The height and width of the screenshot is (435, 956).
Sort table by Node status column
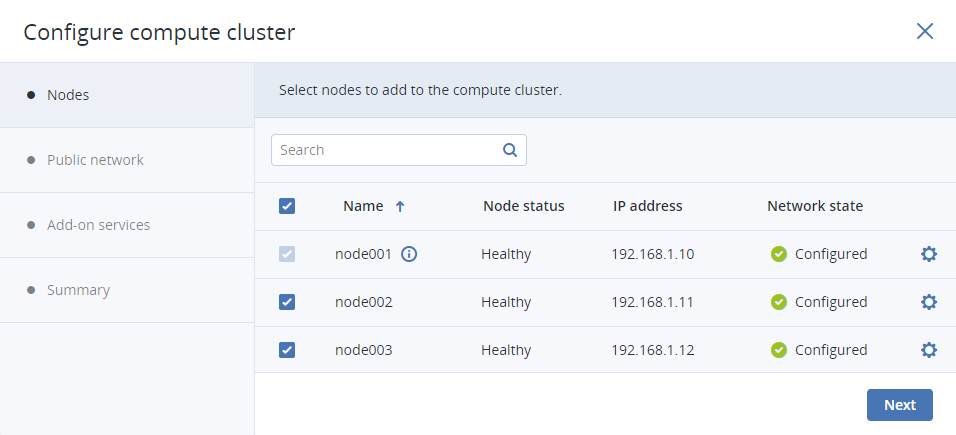(523, 206)
